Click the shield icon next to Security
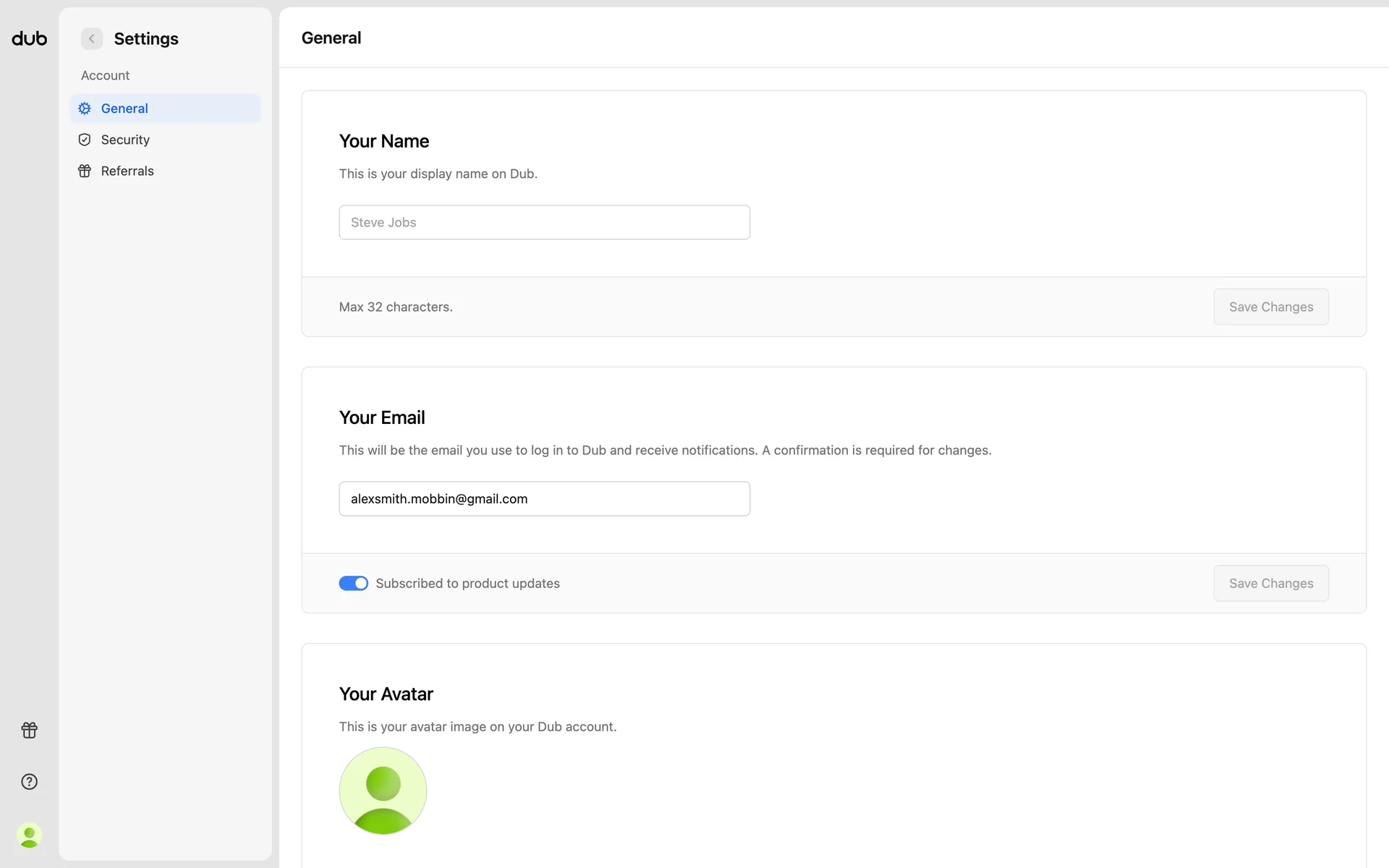Viewport: 1389px width, 868px height. coord(85,140)
